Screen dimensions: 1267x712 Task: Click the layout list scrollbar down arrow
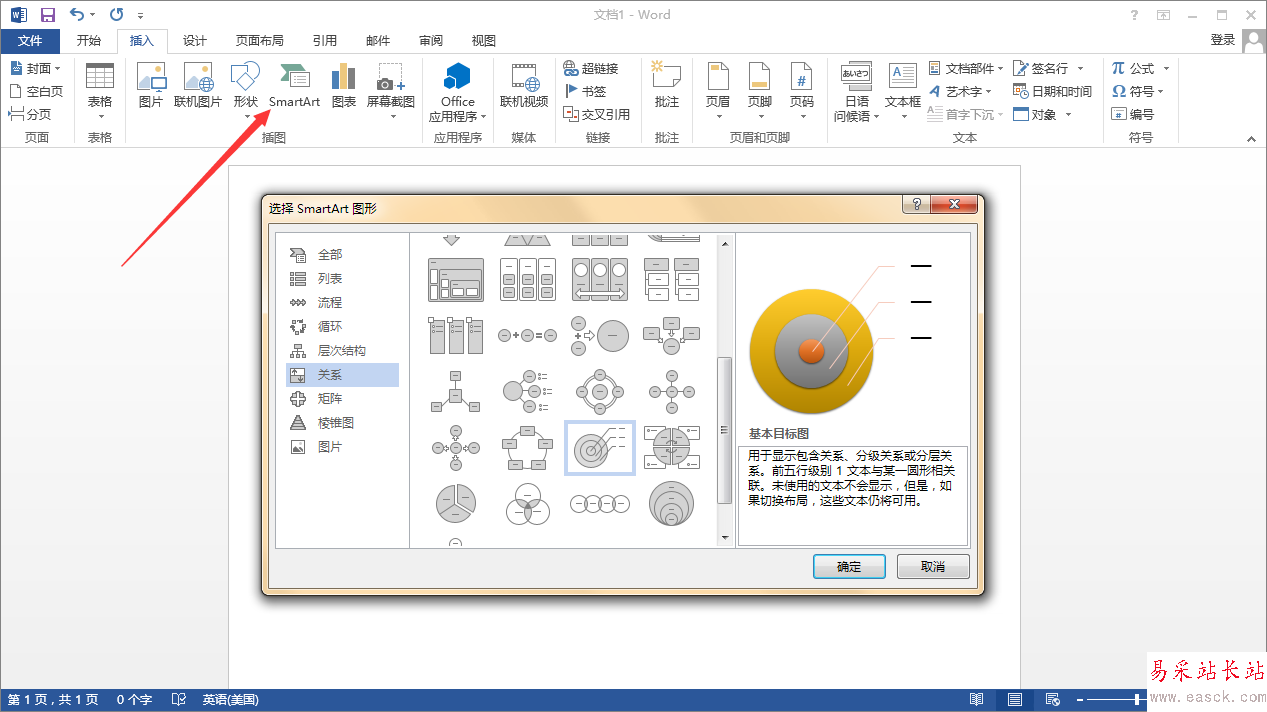coord(726,538)
